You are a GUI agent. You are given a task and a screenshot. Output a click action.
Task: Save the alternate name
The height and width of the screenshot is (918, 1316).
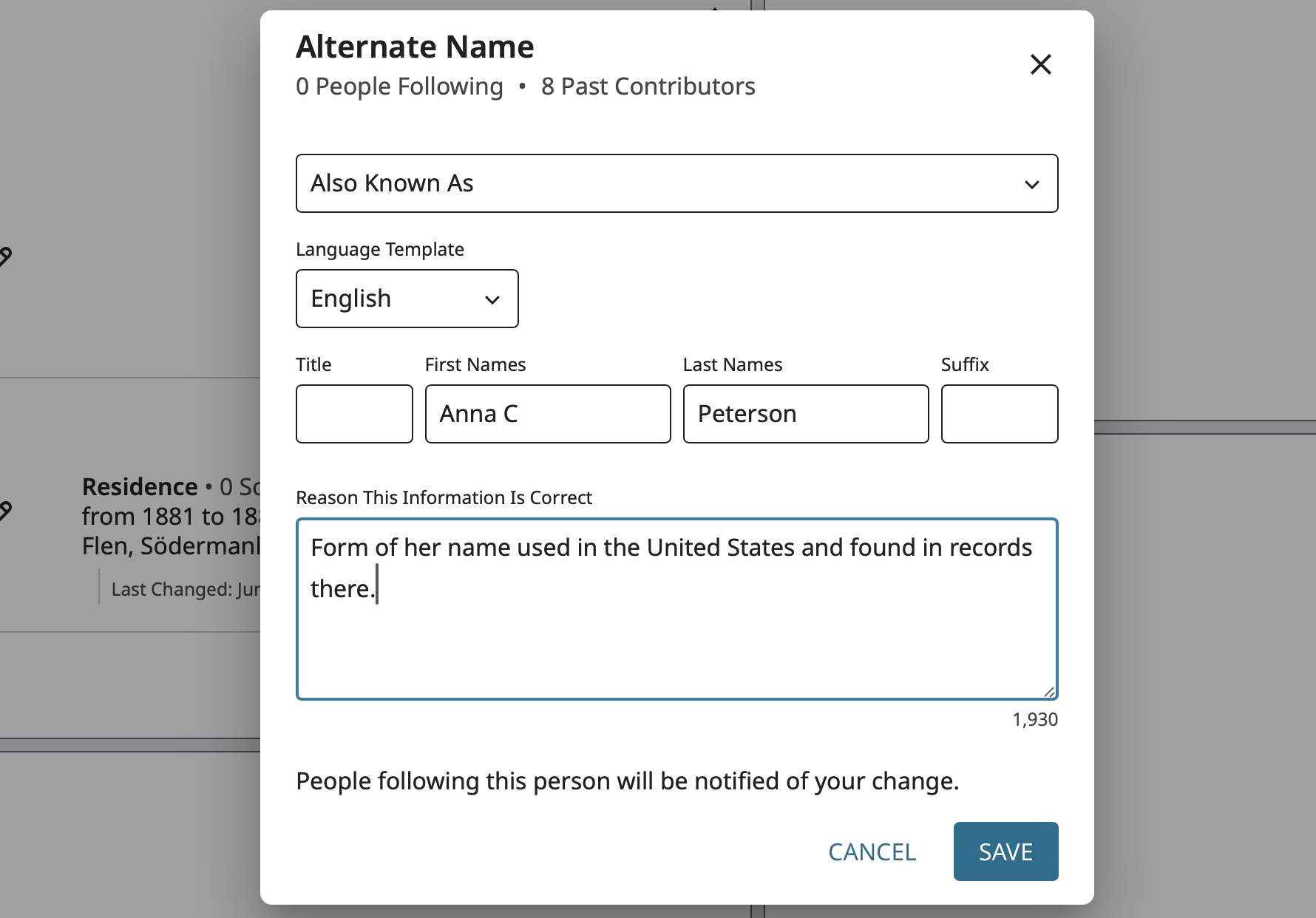1005,851
